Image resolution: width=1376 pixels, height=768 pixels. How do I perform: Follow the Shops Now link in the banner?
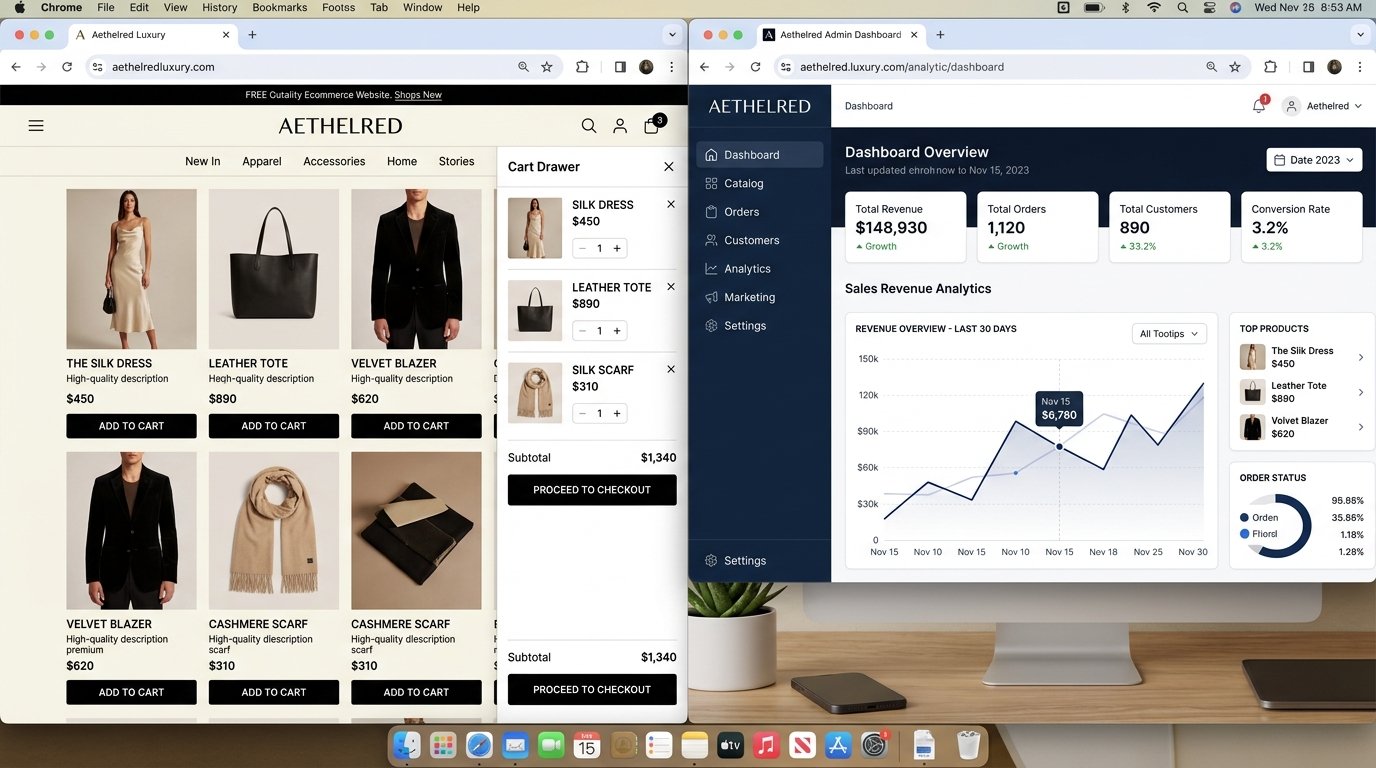click(x=418, y=95)
